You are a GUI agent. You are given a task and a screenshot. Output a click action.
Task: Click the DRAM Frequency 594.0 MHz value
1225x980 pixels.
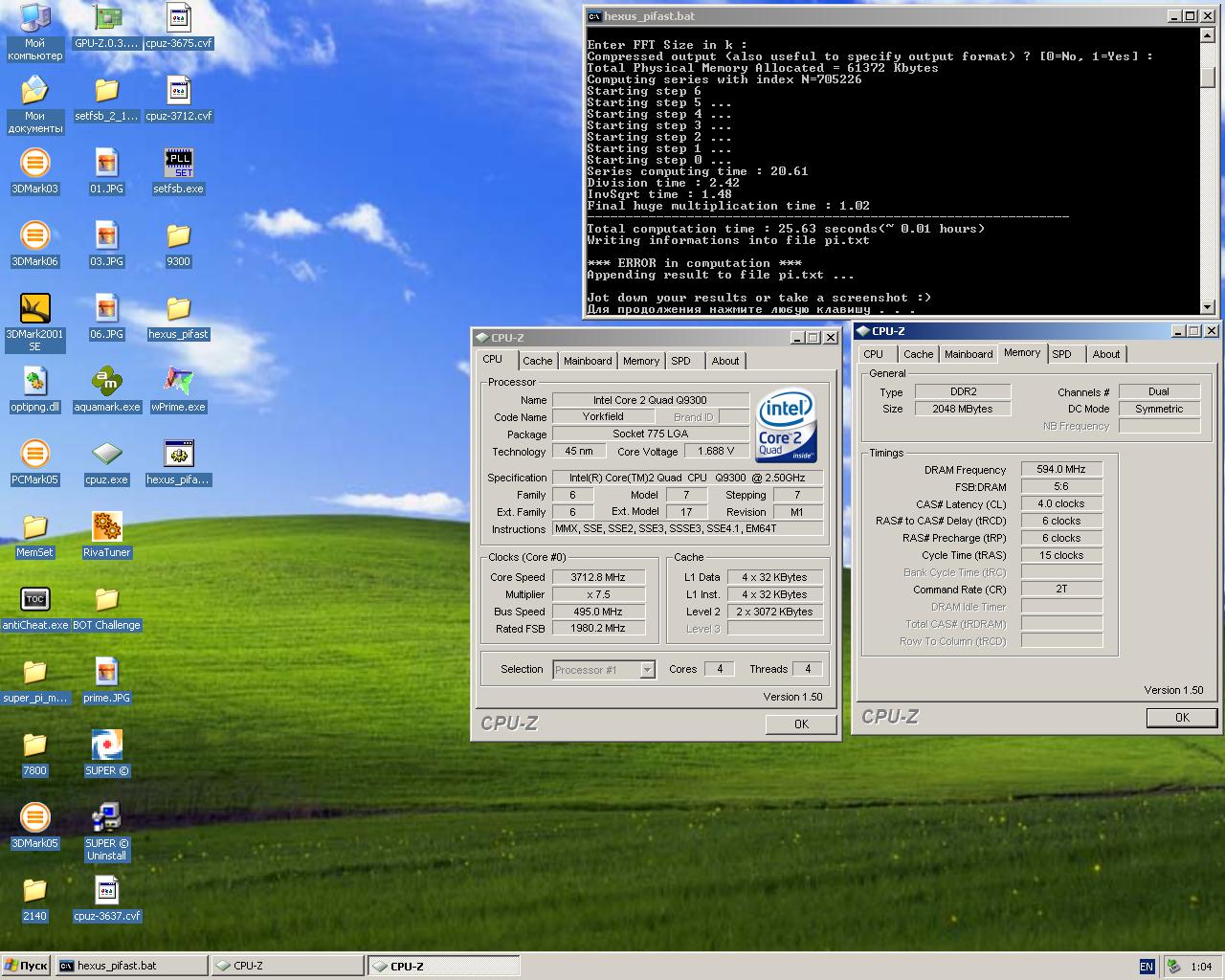tap(1062, 470)
